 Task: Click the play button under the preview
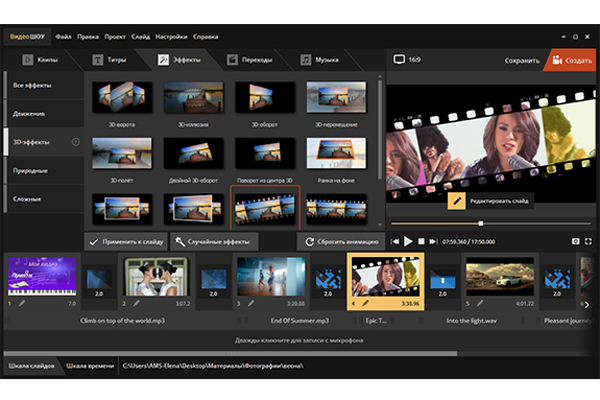[x=408, y=241]
